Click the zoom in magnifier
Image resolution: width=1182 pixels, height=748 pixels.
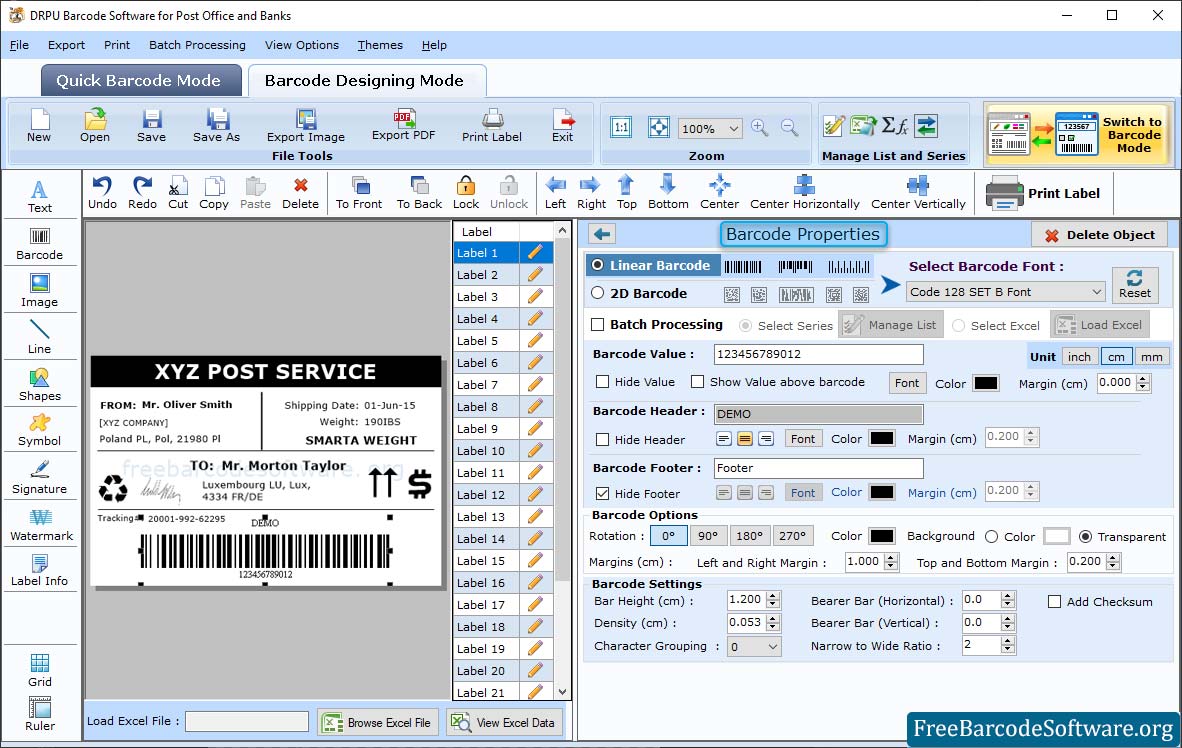pos(760,127)
